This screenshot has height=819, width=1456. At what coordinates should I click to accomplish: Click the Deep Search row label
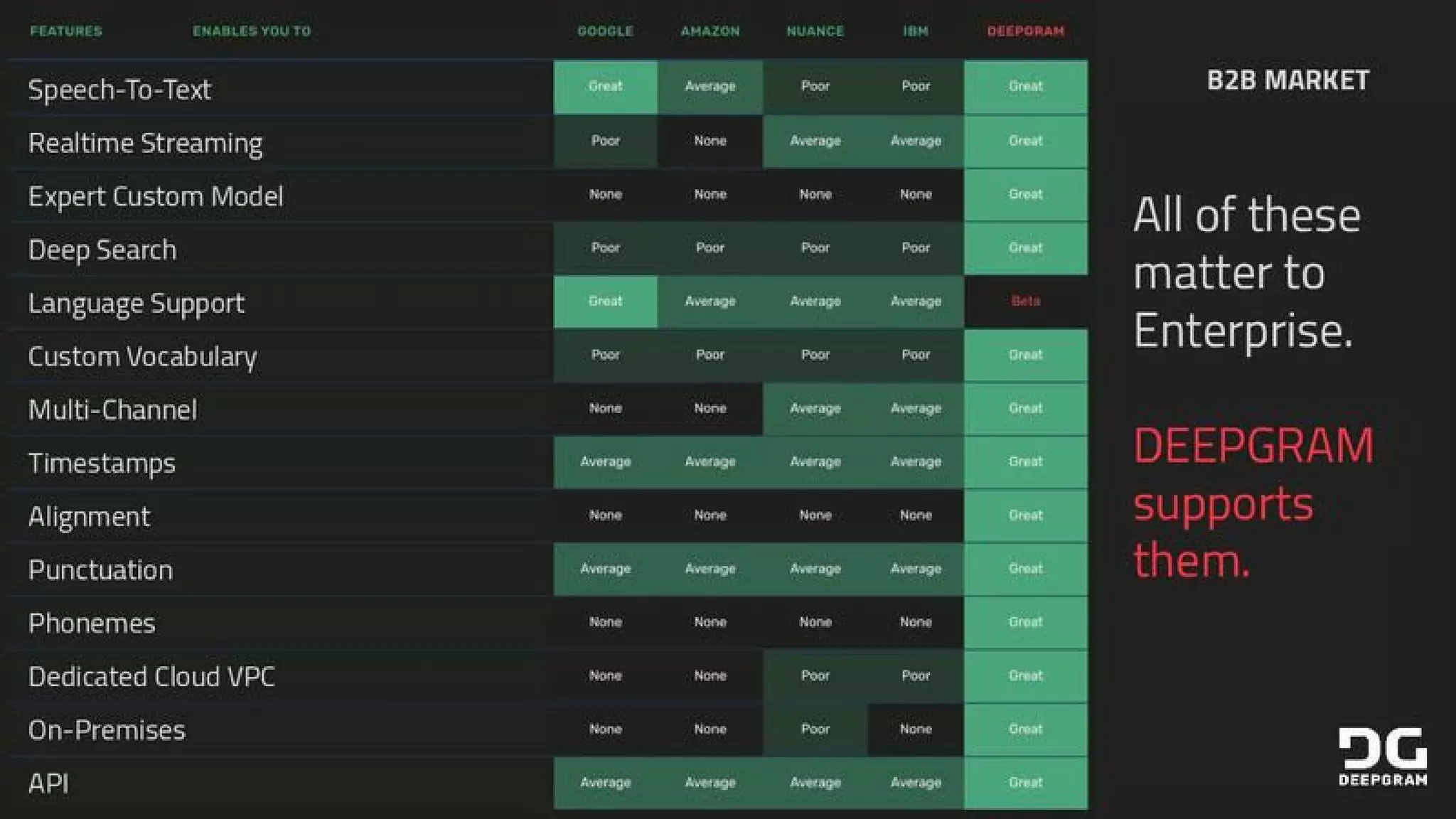[x=102, y=250]
